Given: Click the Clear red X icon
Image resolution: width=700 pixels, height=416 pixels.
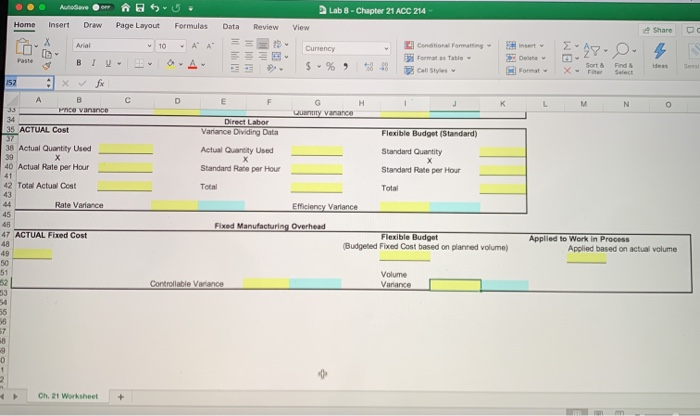Looking at the screenshot, I should tap(567, 71).
